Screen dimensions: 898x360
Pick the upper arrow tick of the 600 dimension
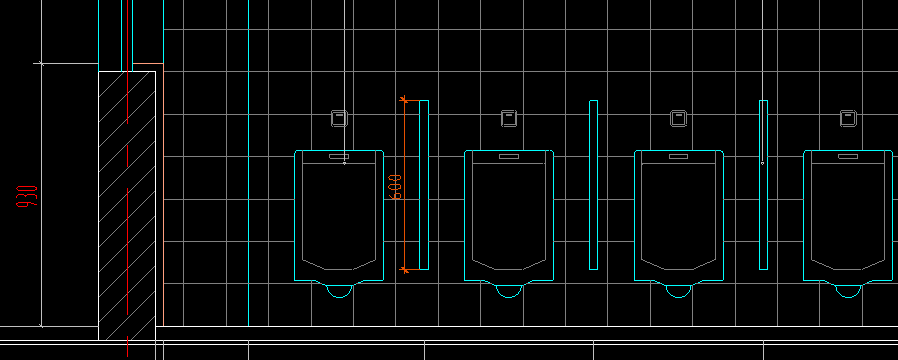point(404,100)
